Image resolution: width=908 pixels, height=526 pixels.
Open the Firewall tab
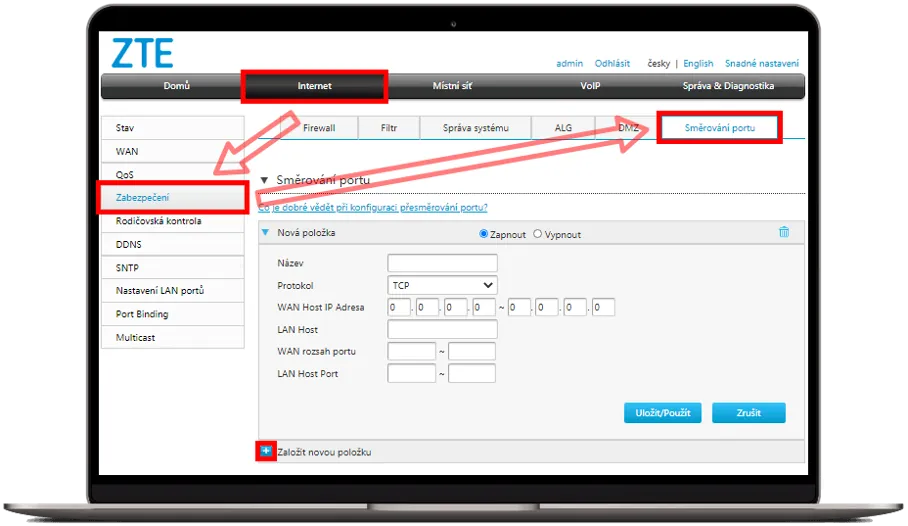click(318, 128)
